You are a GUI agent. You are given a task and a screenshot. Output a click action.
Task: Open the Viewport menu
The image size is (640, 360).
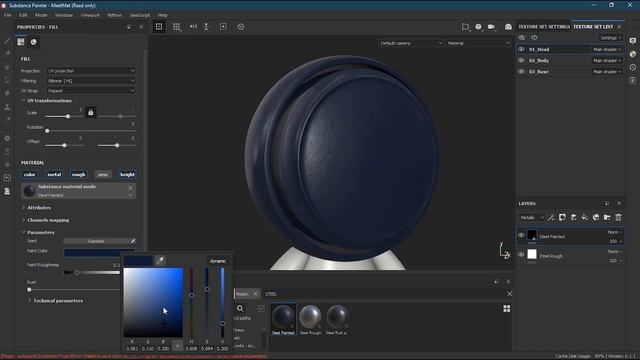point(90,15)
